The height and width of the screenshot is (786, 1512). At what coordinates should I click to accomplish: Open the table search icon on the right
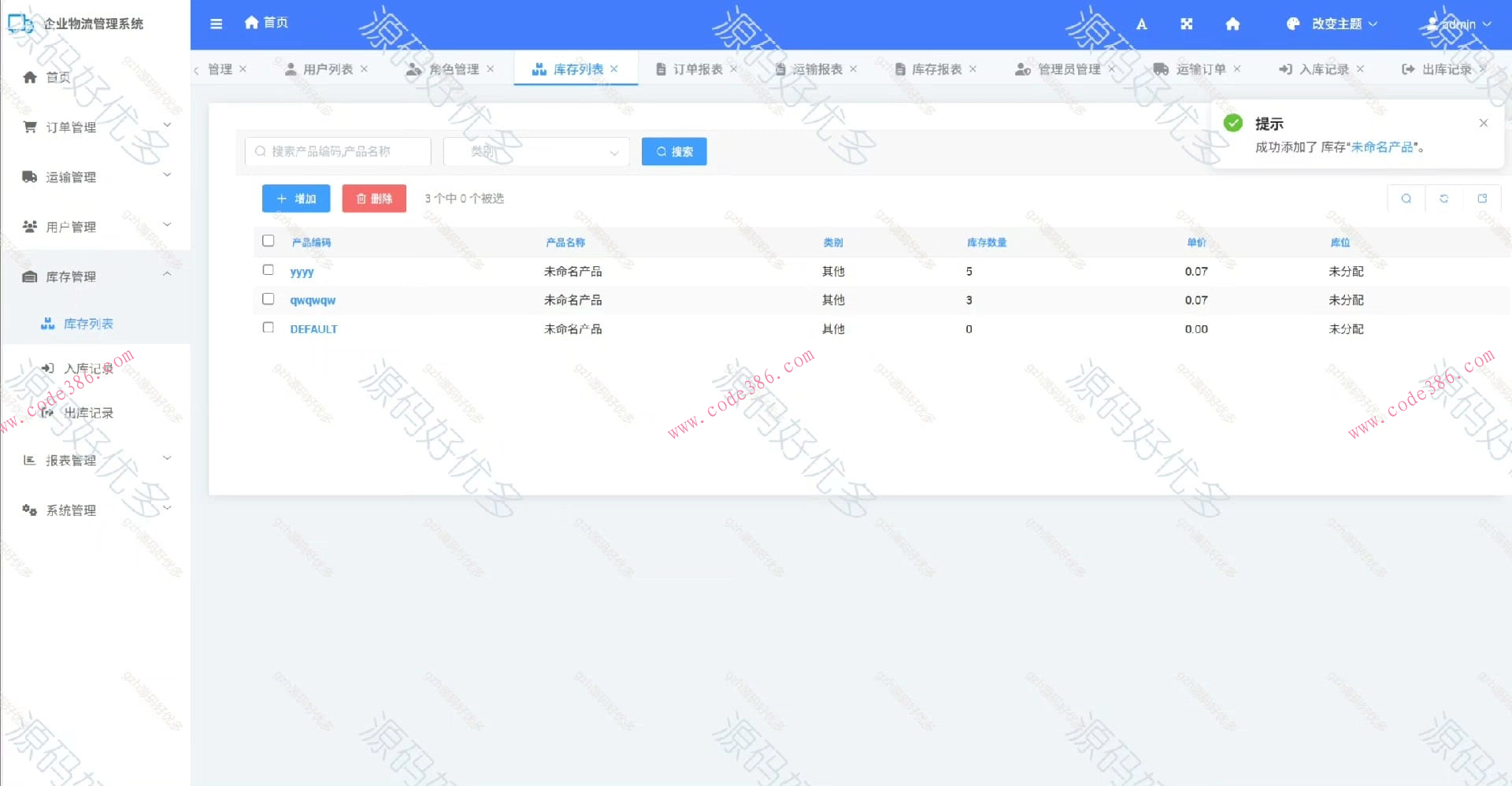(1406, 198)
